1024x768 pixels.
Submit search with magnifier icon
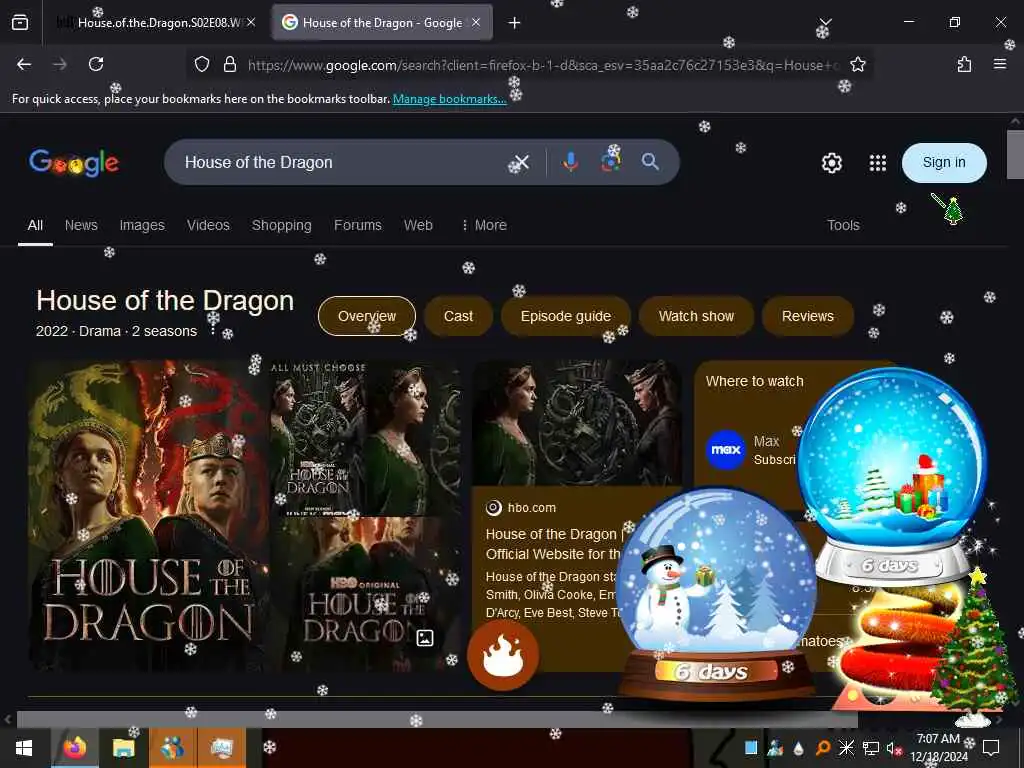(x=650, y=162)
